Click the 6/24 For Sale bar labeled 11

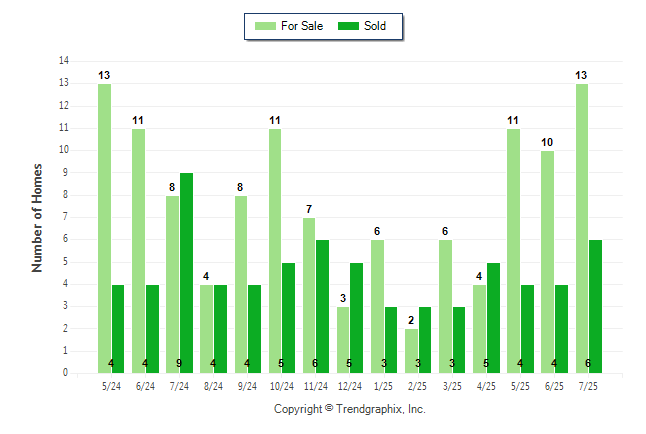(138, 251)
